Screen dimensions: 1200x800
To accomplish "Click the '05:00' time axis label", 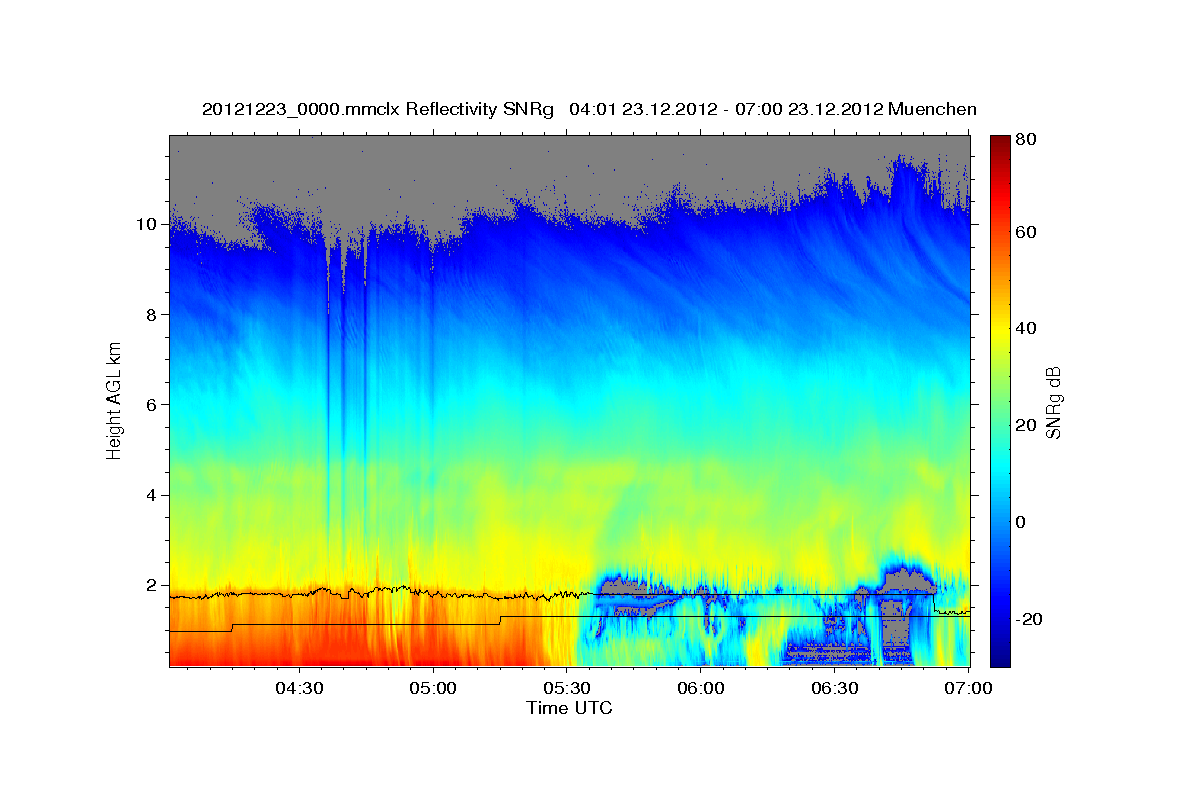I will (432, 688).
